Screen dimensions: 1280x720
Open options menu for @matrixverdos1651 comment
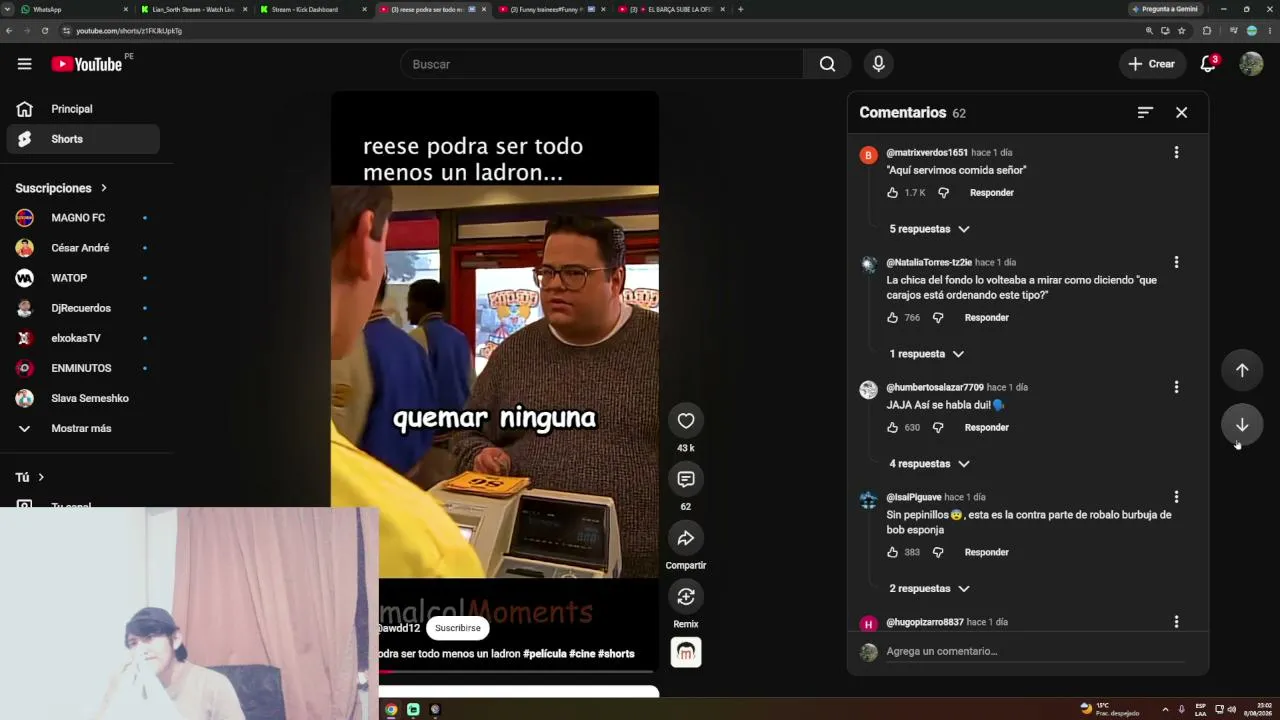[x=1176, y=153]
